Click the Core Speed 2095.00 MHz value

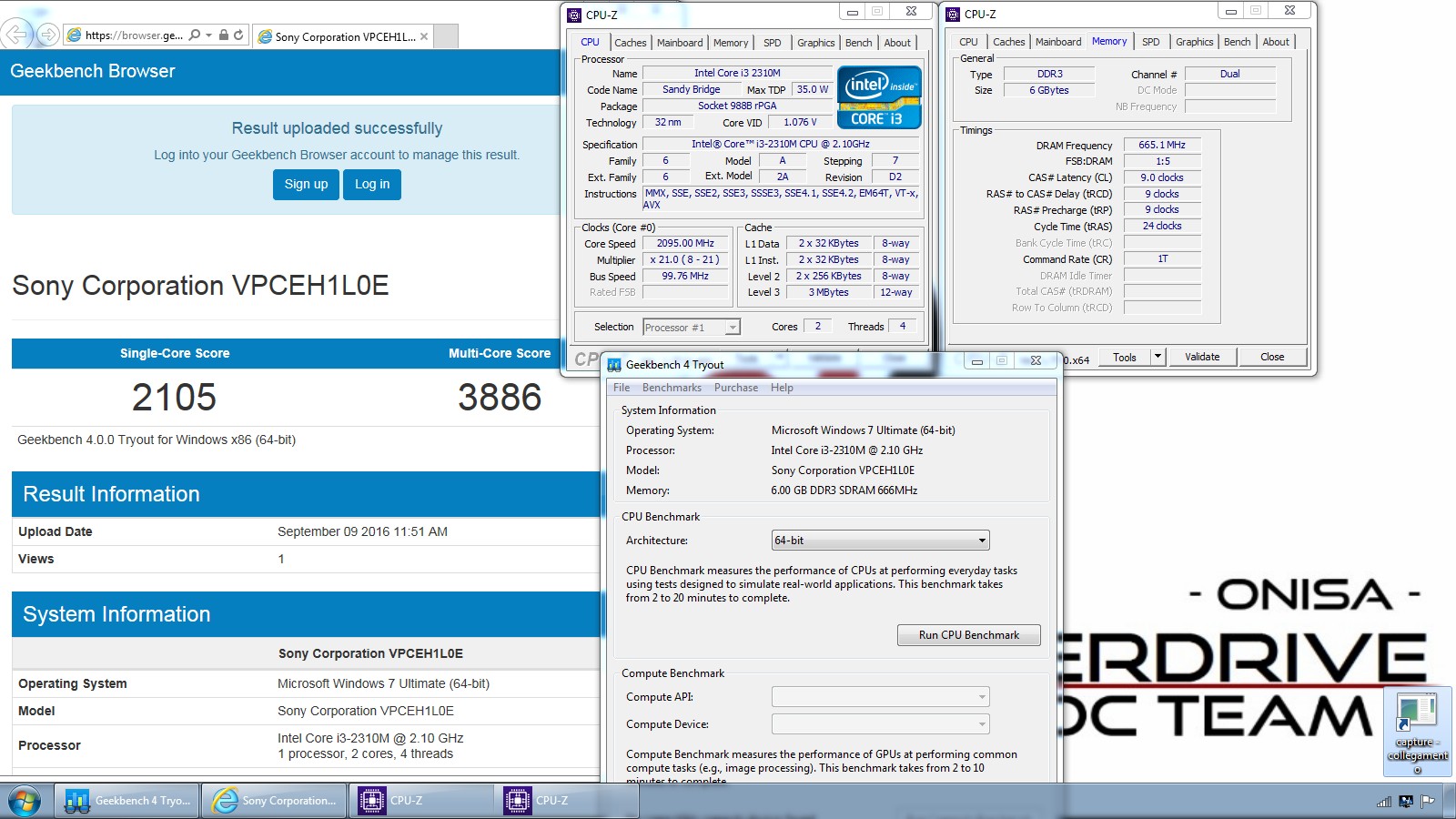pos(685,244)
